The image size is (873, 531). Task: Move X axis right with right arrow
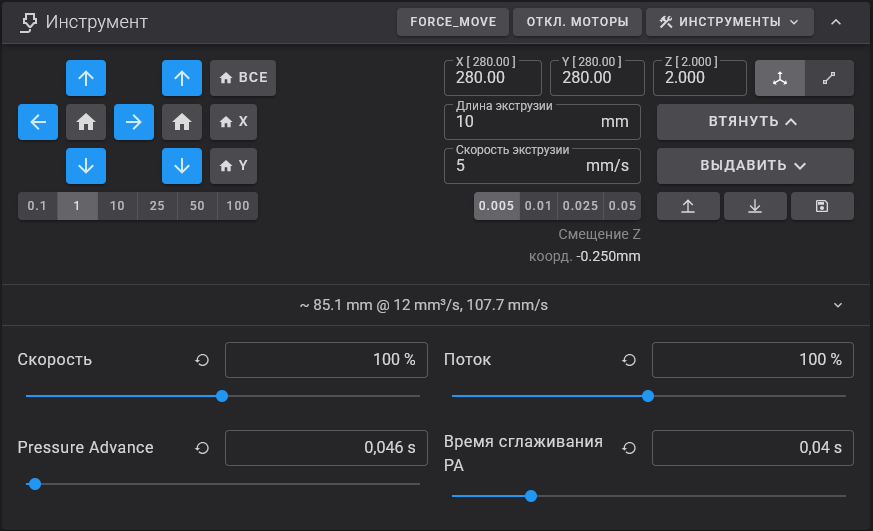click(x=134, y=122)
